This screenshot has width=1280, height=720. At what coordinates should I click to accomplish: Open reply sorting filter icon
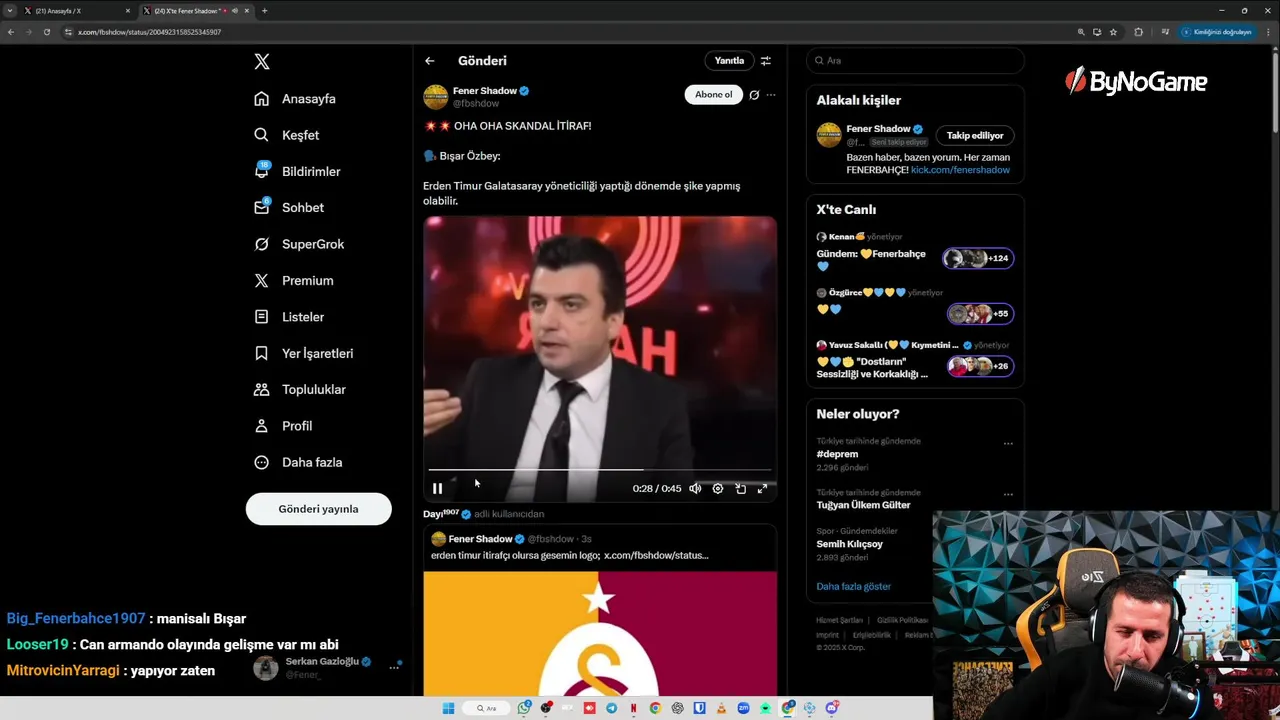pyautogui.click(x=766, y=61)
